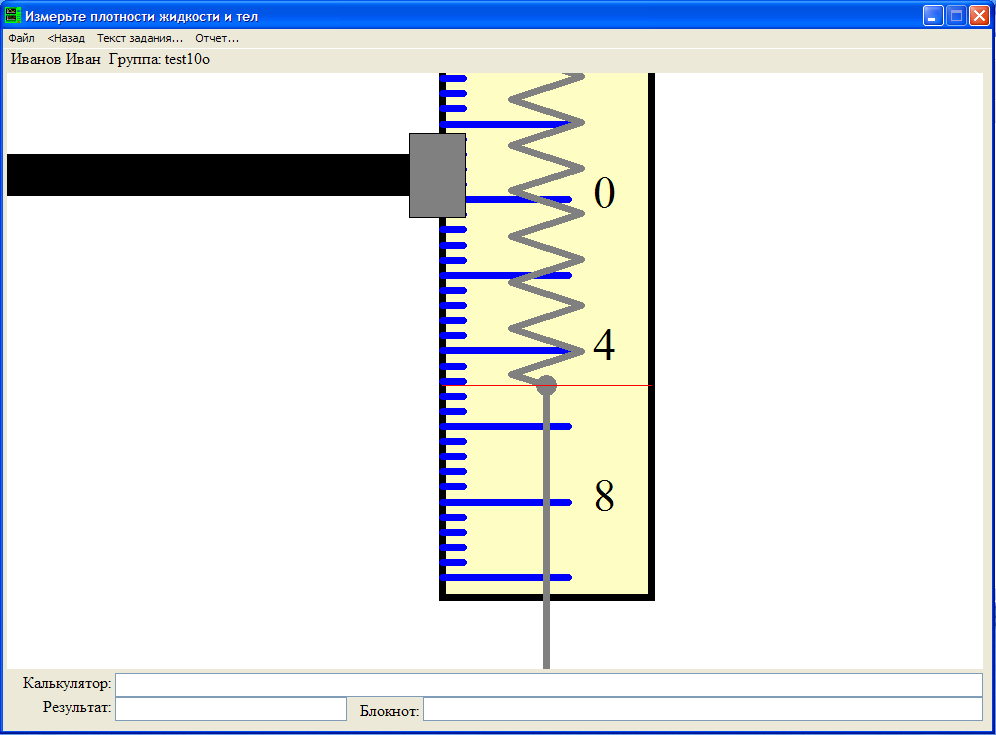Click the window title Измерьте плотности жидкости и тел

tap(141, 17)
